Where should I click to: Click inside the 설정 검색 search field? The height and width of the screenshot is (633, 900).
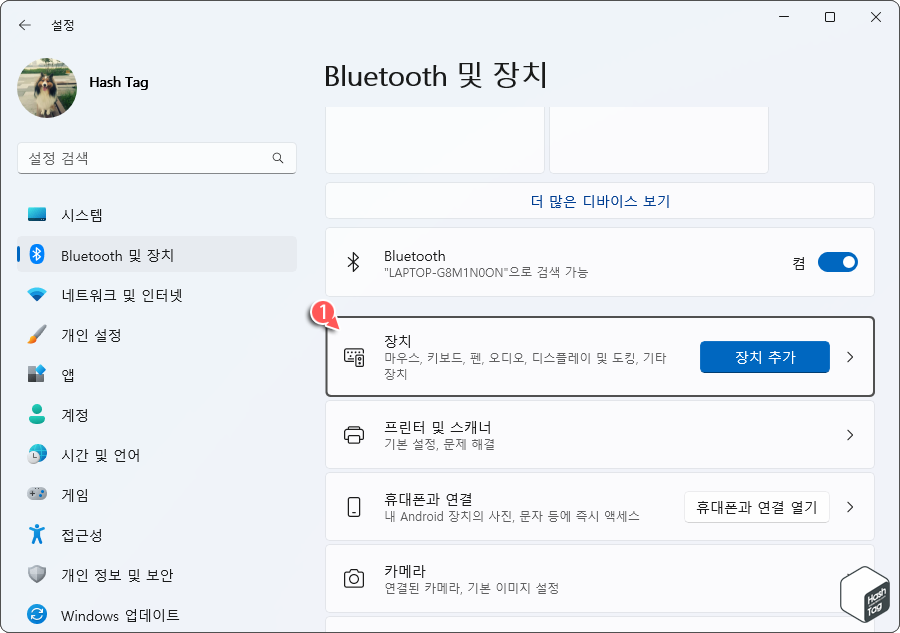pos(157,158)
